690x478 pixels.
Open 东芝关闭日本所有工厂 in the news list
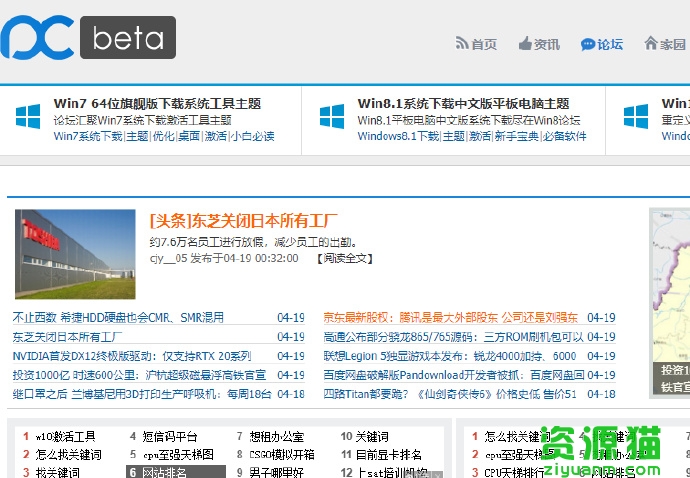coord(67,337)
